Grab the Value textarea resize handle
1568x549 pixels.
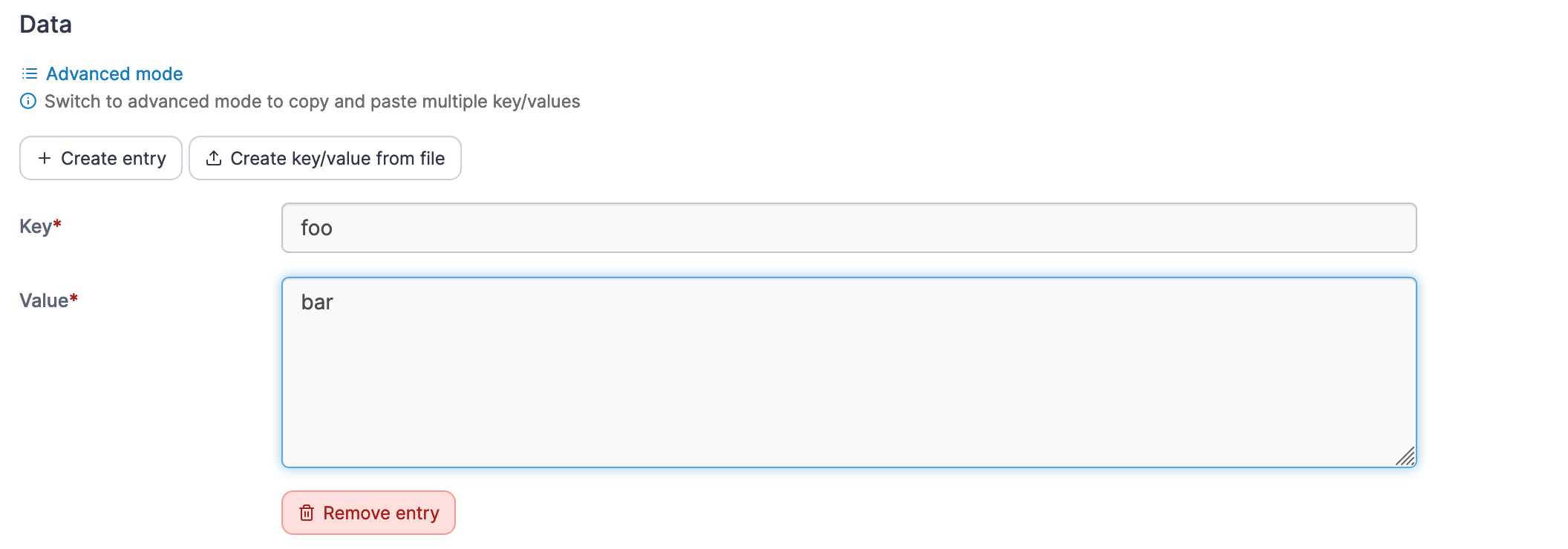pyautogui.click(x=1405, y=456)
